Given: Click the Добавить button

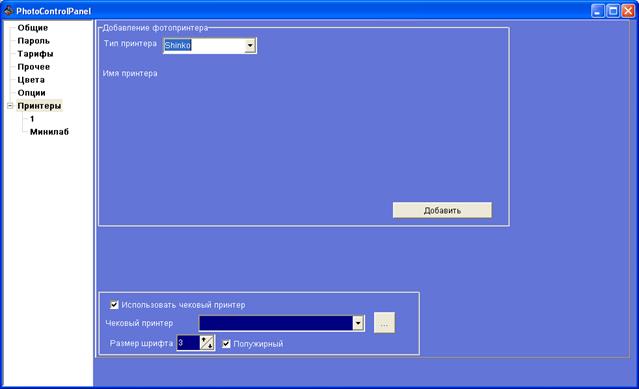Looking at the screenshot, I should (442, 210).
